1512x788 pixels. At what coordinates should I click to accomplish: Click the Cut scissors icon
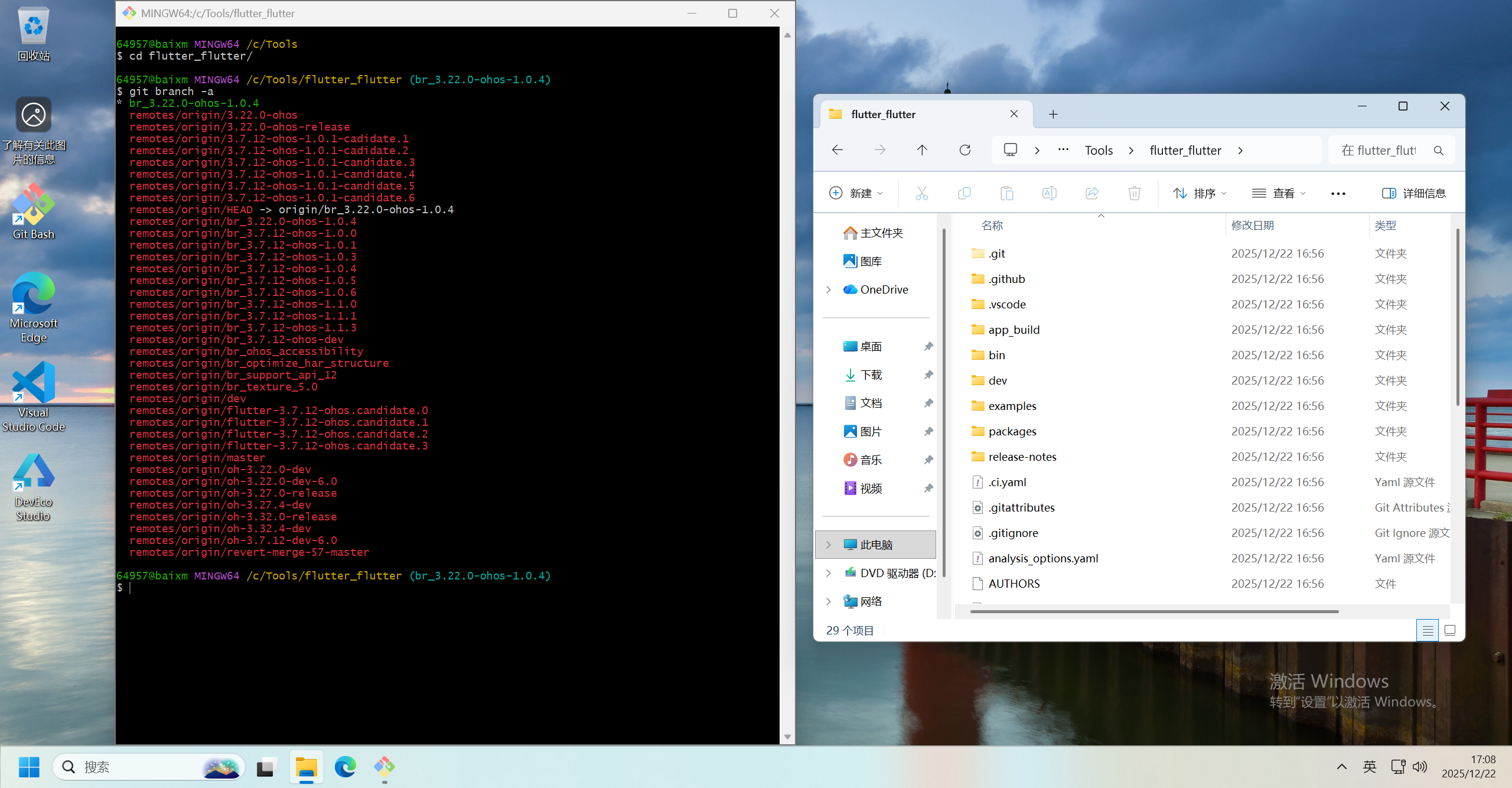[921, 193]
